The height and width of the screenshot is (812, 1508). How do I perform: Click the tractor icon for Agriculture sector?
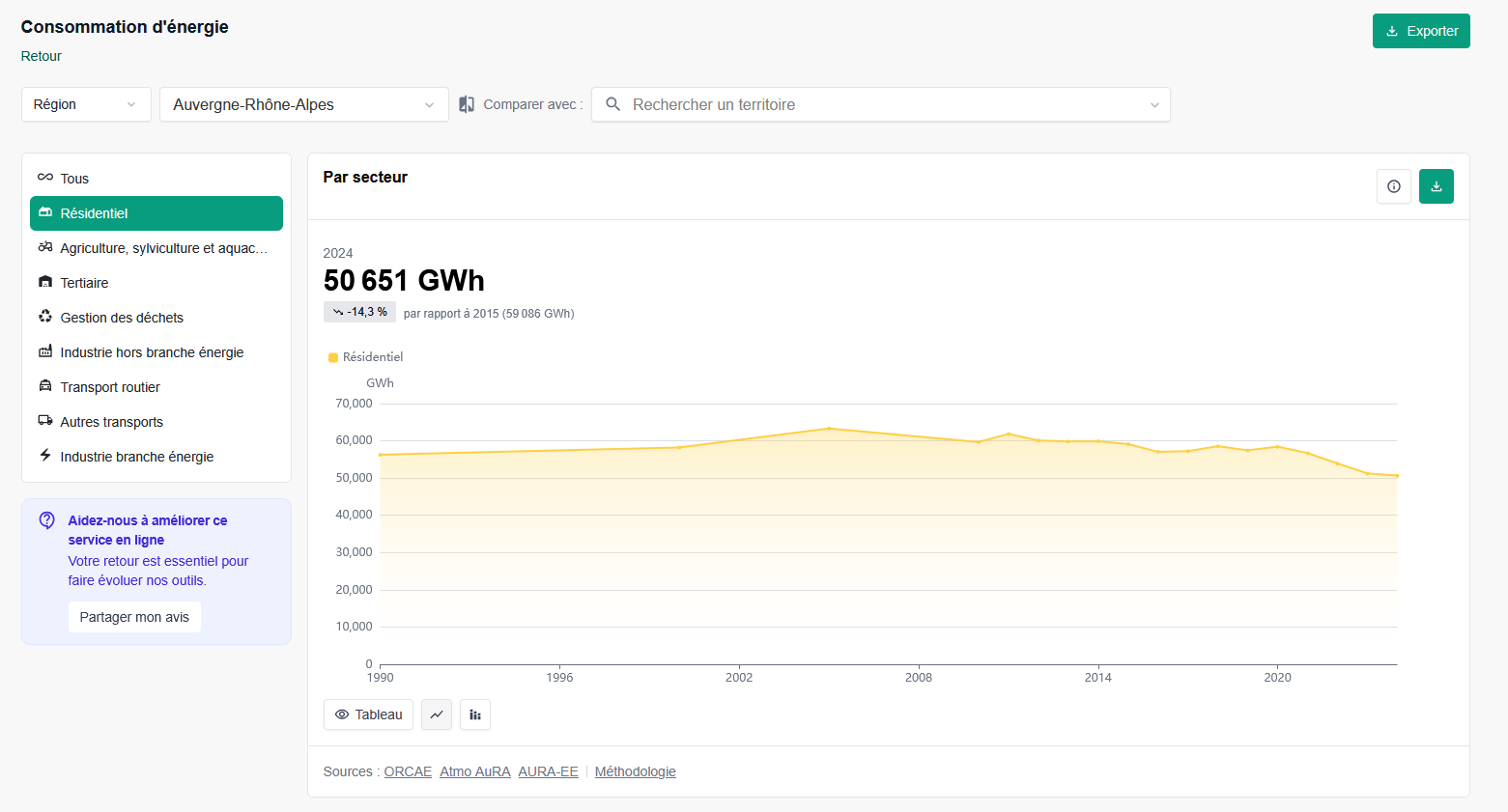click(45, 247)
